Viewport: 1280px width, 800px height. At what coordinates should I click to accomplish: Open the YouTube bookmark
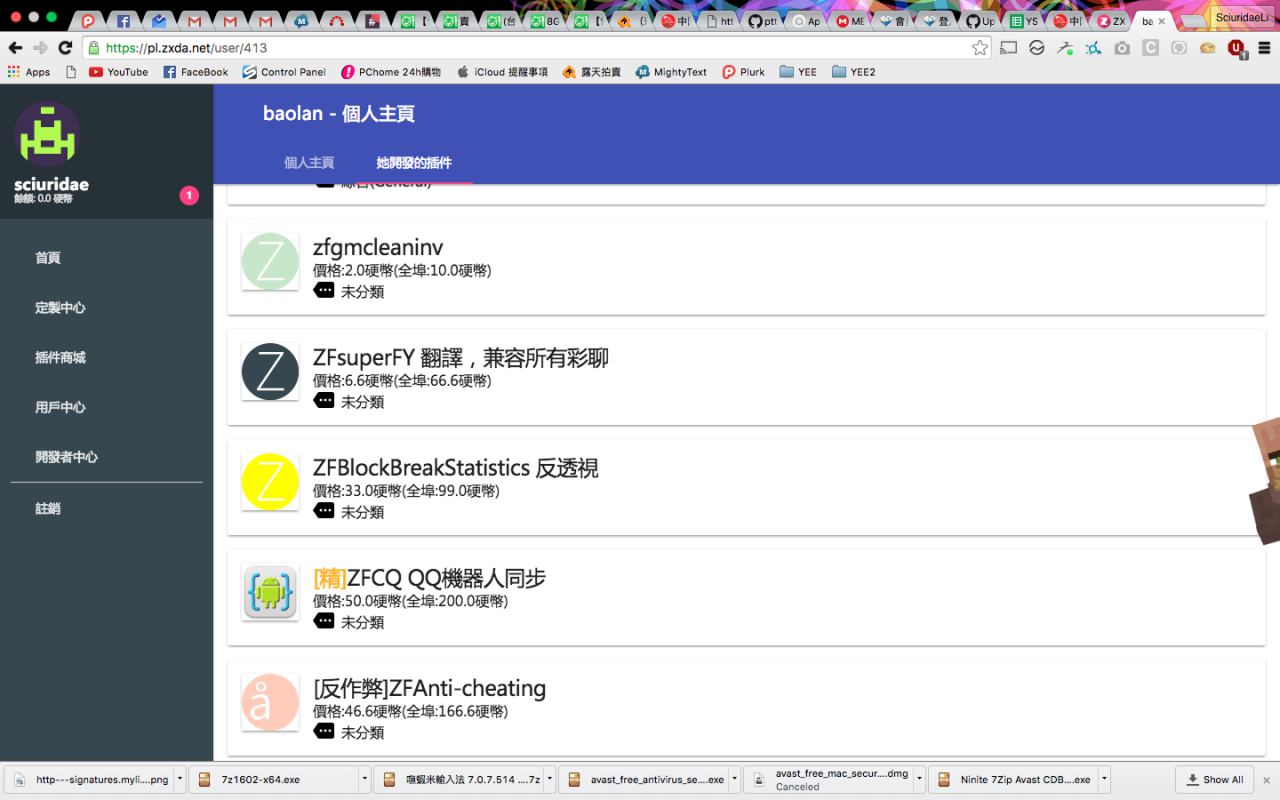pos(118,72)
